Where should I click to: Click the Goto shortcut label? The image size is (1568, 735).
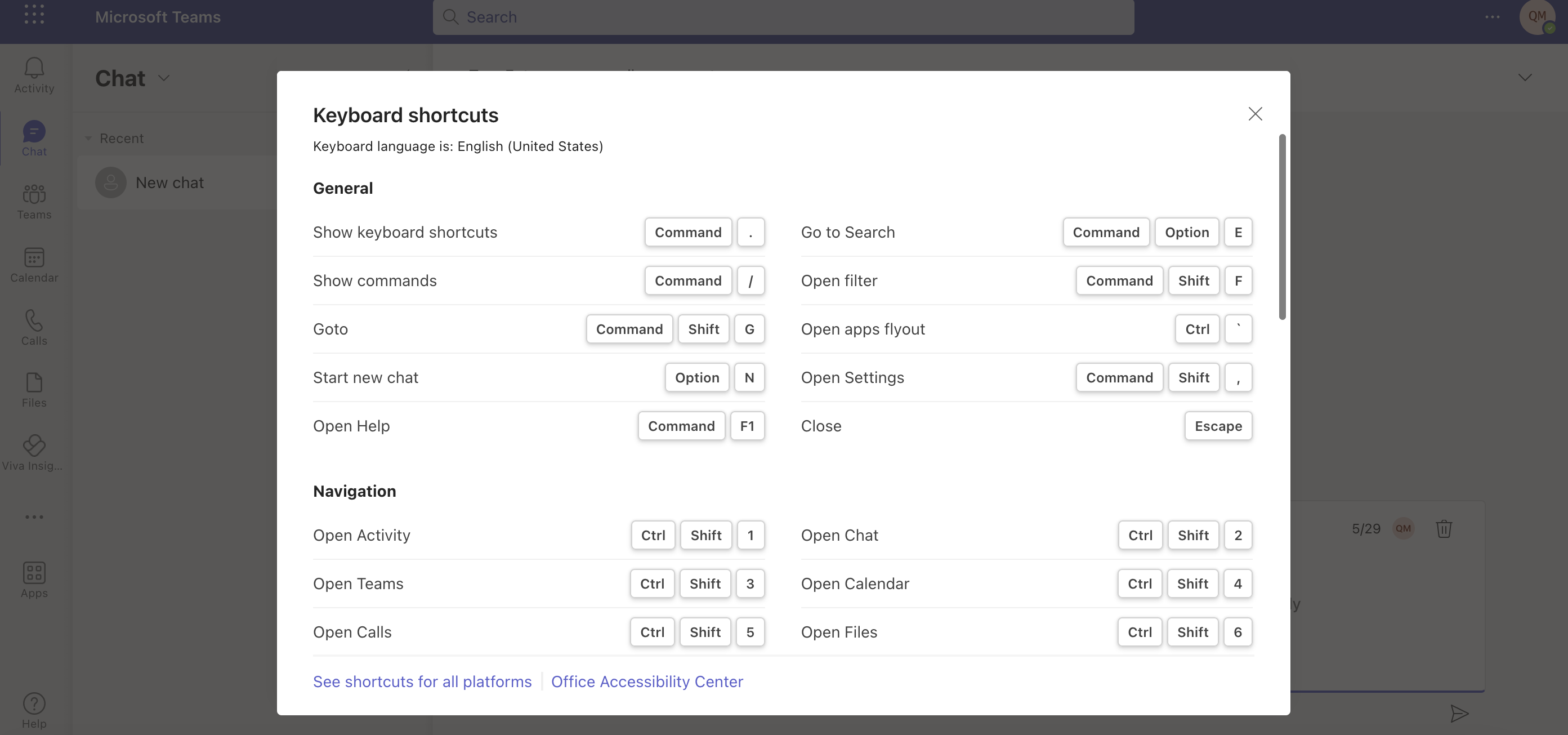pyautogui.click(x=330, y=329)
